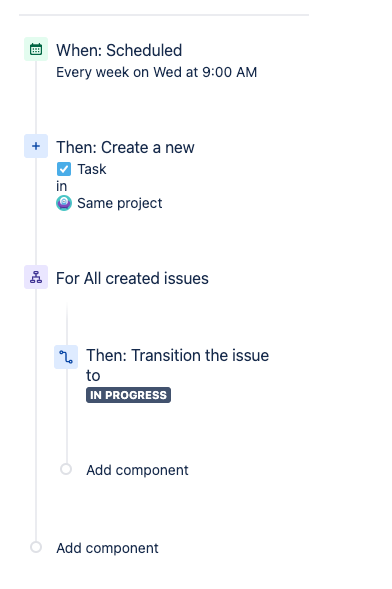Click the word 'in' under Task
Image resolution: width=392 pixels, height=589 pixels.
click(x=62, y=186)
